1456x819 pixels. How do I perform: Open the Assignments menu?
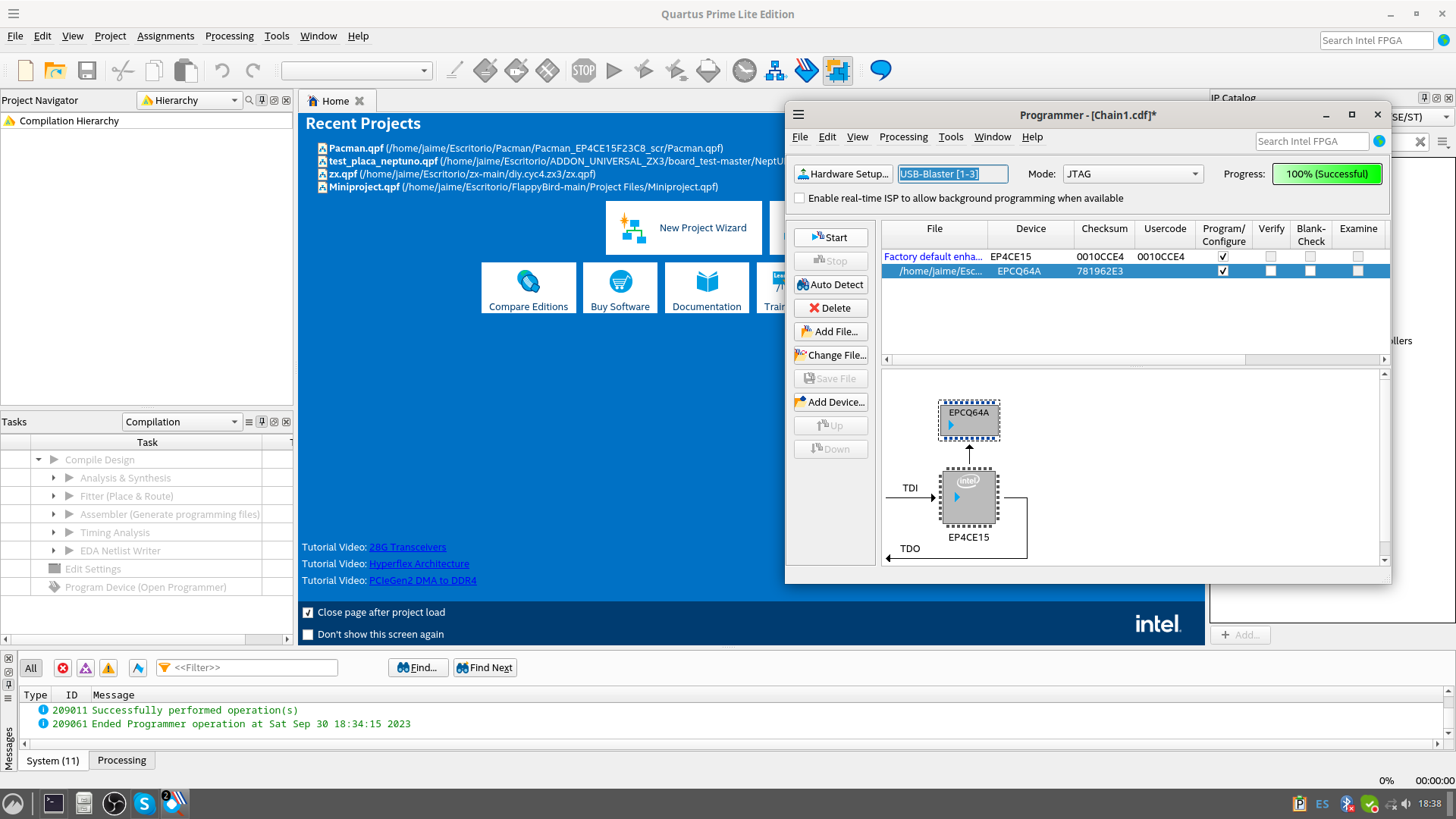[165, 36]
